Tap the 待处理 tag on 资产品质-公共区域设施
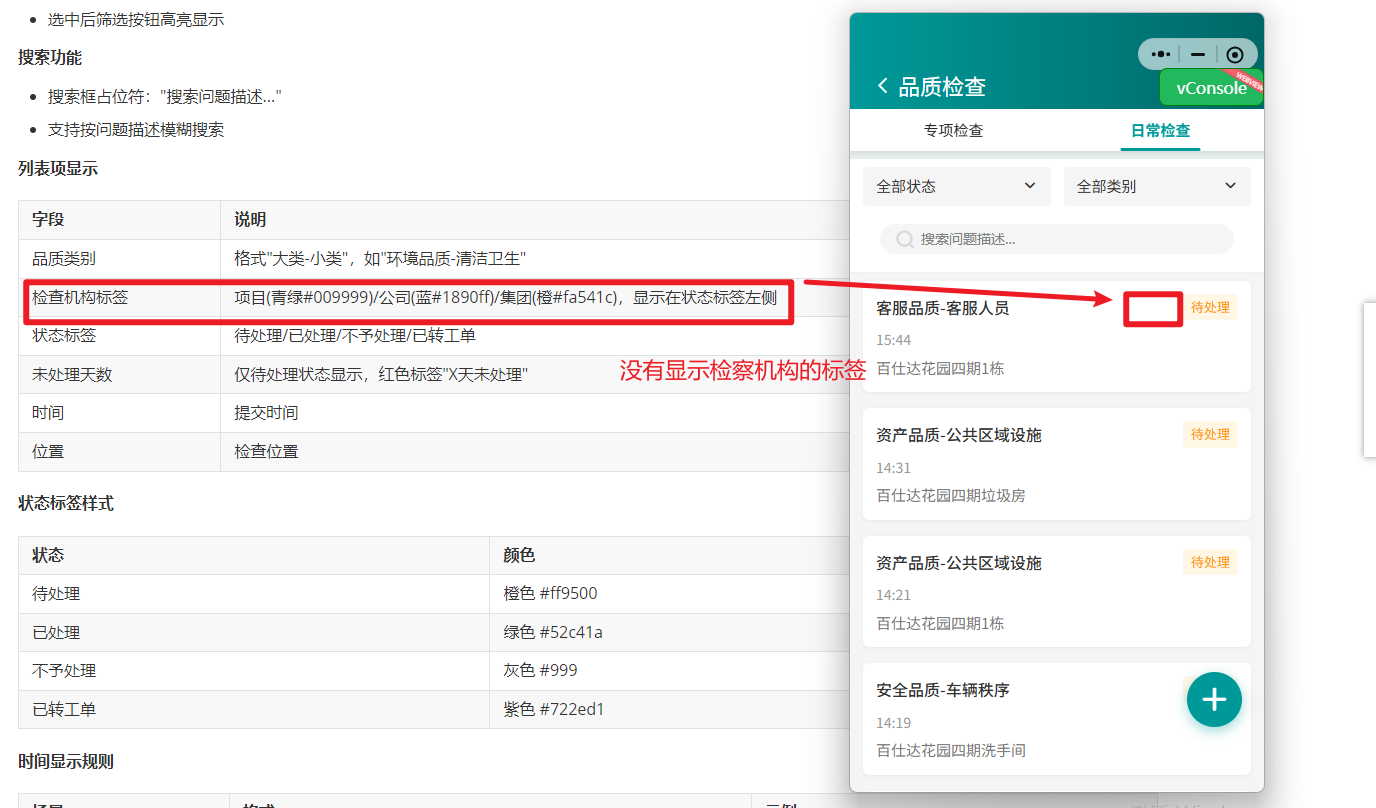Screen dimensions: 1376x808 [x=1210, y=434]
